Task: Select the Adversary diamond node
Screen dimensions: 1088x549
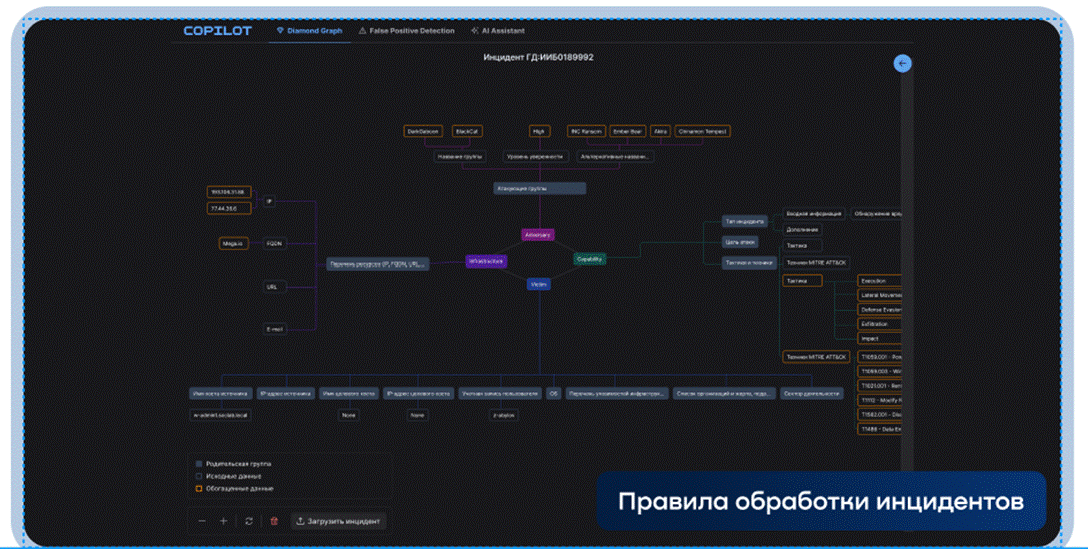Action: point(538,235)
